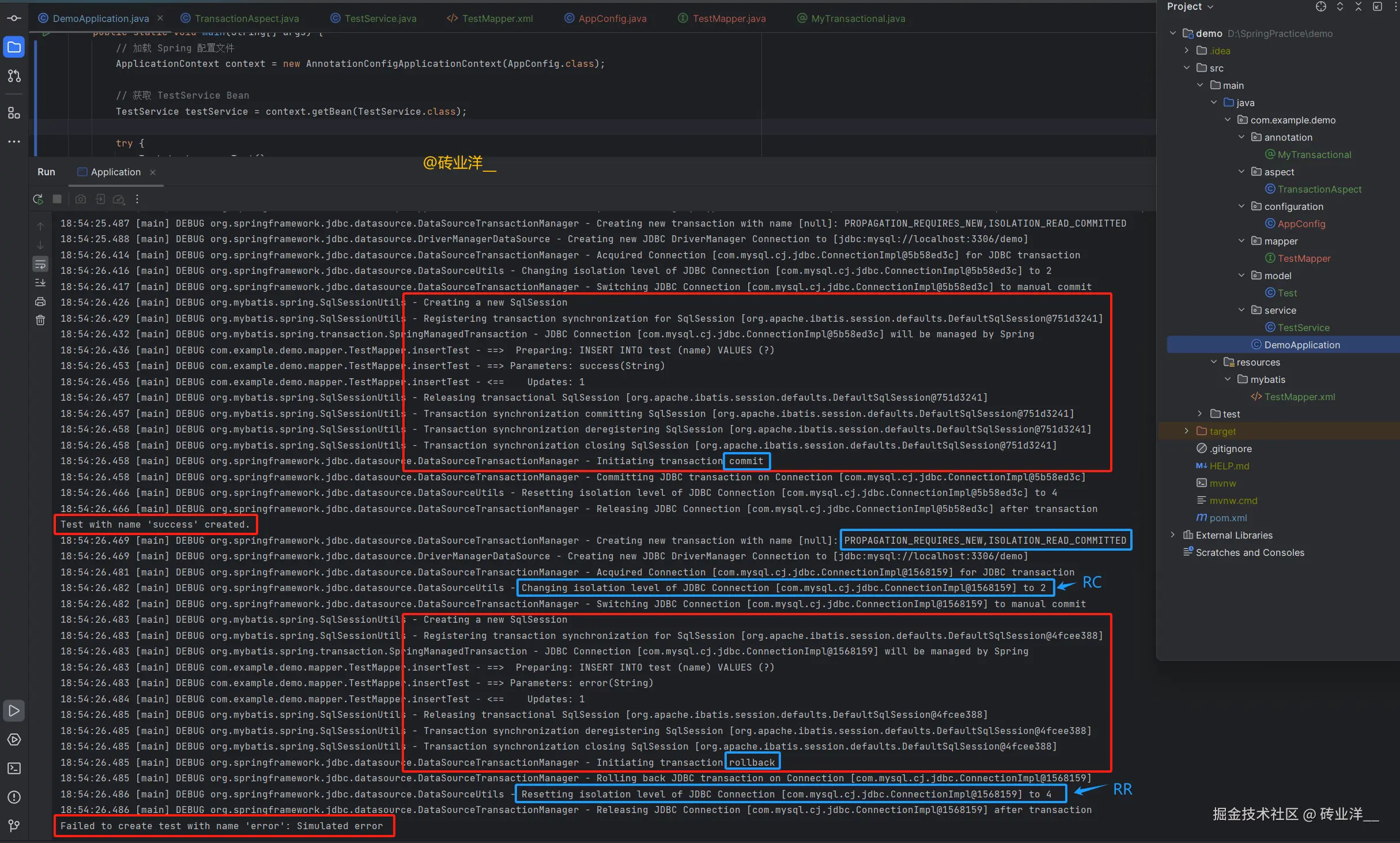Open the Terminal tool window icon
Screen dimensions: 1400x843
[14, 768]
